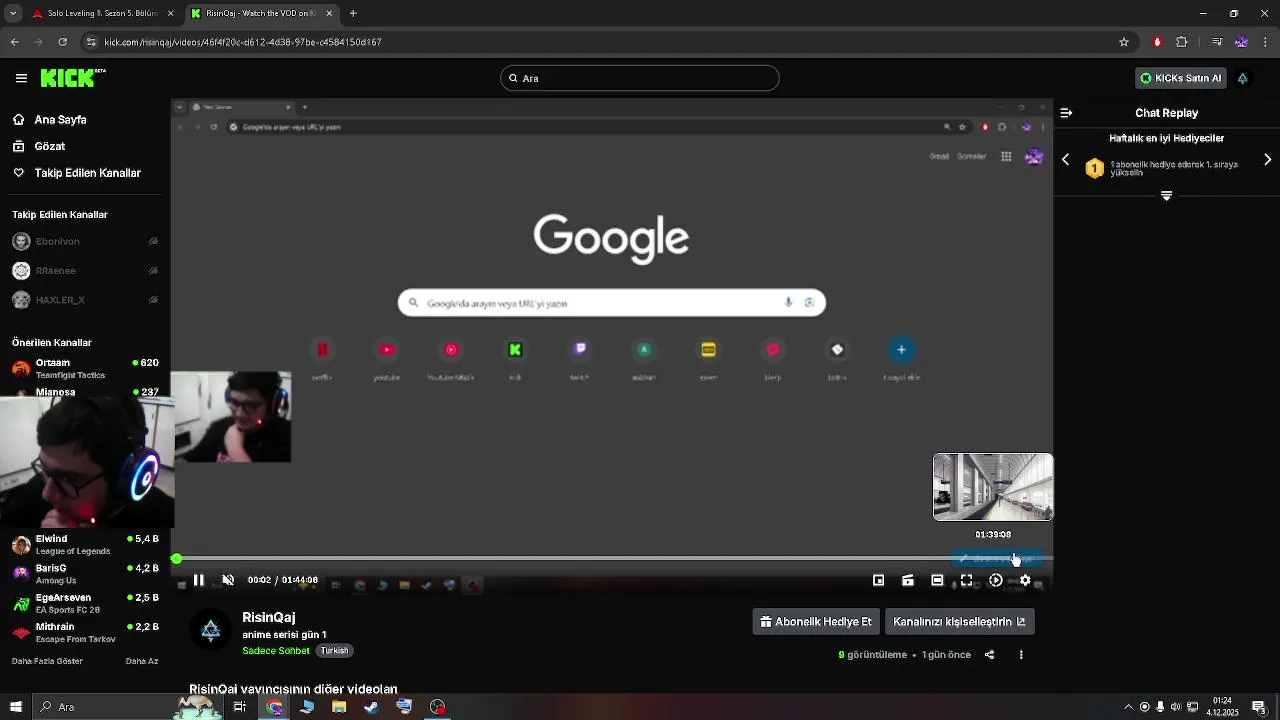
Task: Click the timeline preview thumbnail at 01:39:08
Action: tap(993, 487)
